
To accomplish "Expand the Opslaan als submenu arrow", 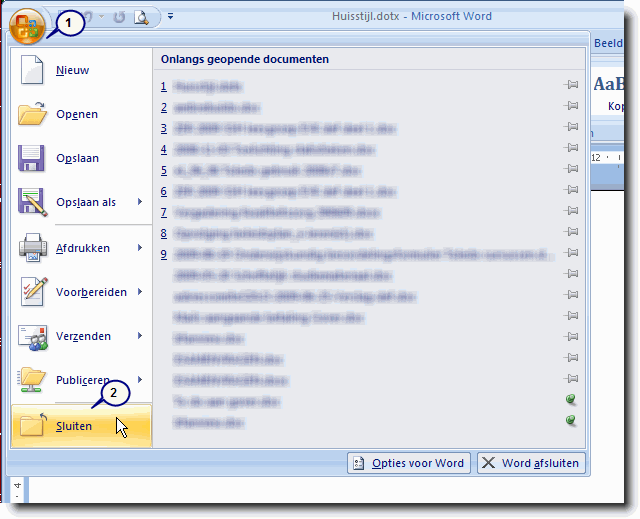I will pos(140,203).
